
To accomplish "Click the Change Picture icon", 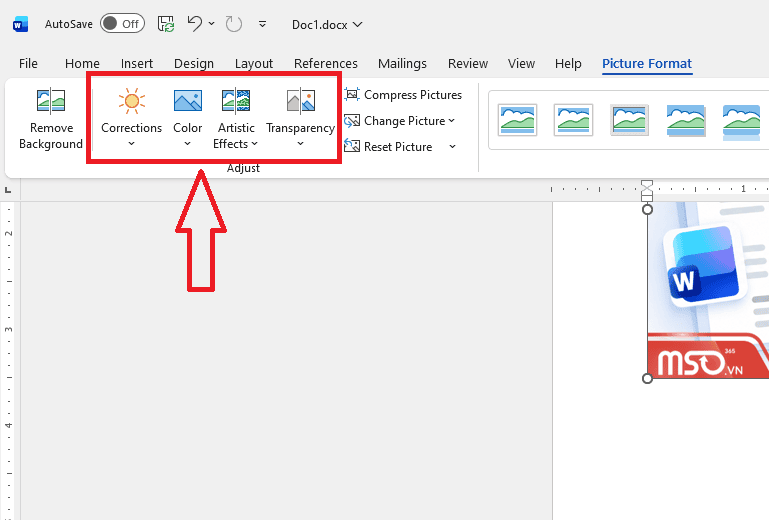I will coord(352,121).
